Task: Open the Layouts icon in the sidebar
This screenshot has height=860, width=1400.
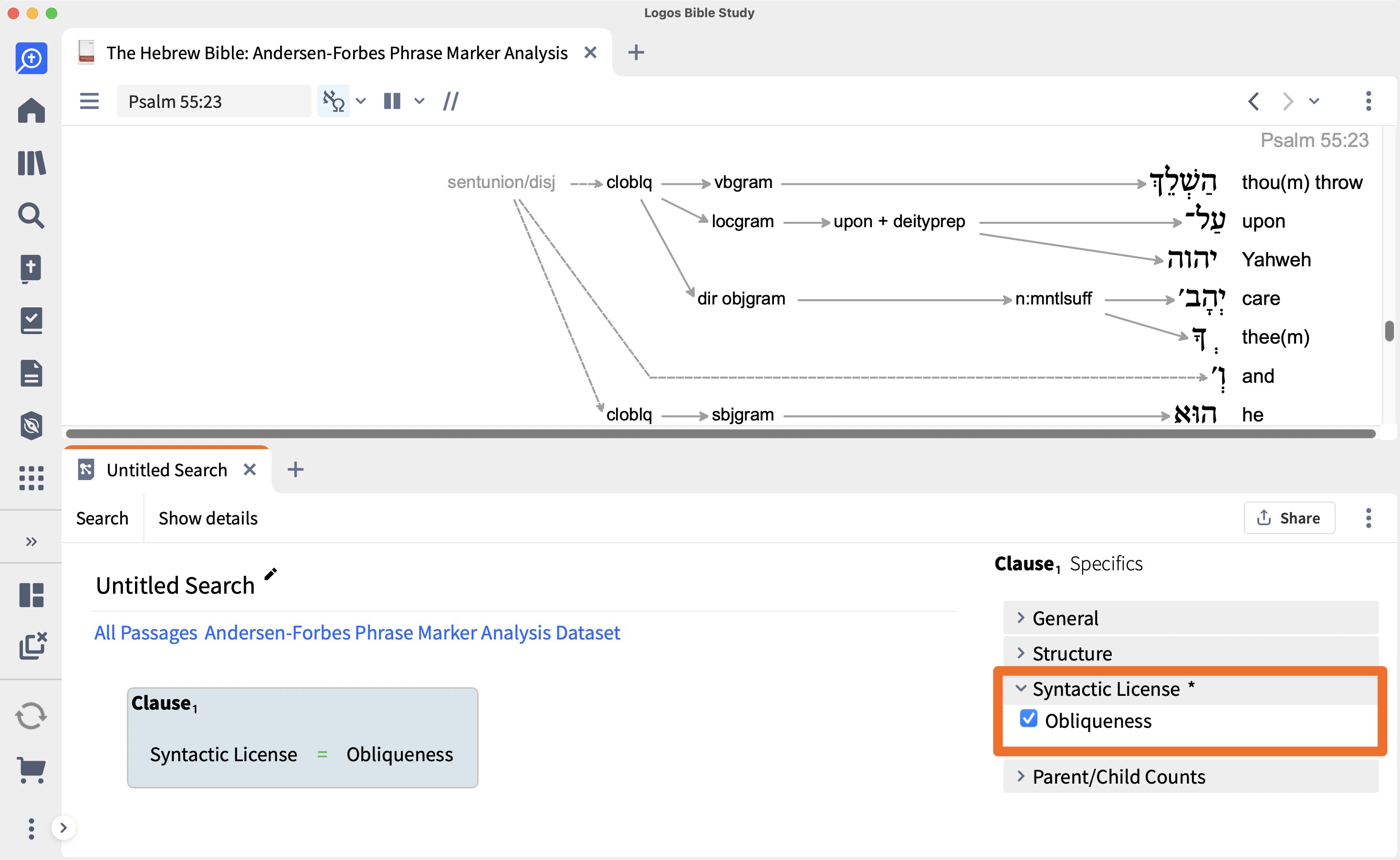Action: (31, 596)
